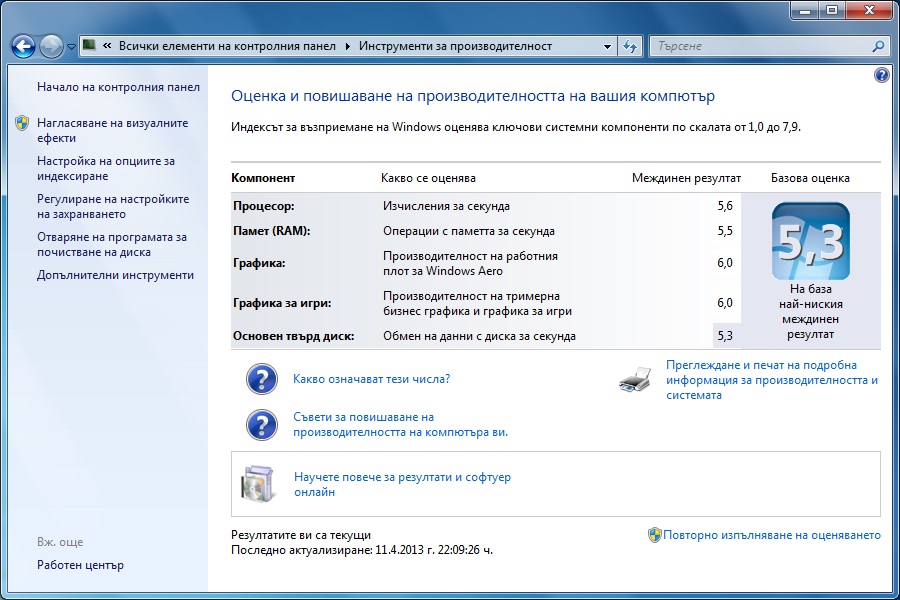Expand the address bar history dropdown

click(607, 47)
